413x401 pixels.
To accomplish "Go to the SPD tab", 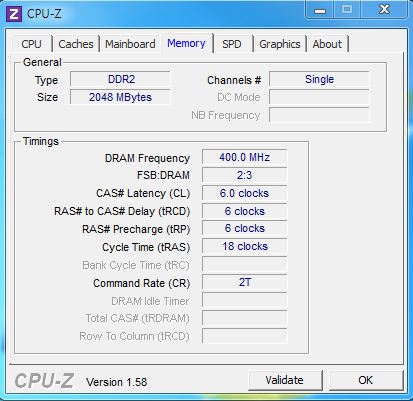I will (x=232, y=44).
